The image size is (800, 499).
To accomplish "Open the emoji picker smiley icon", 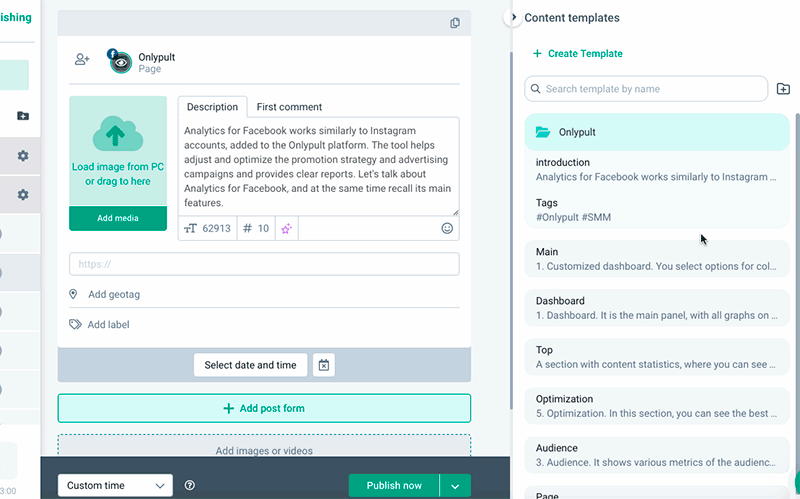I will pyautogui.click(x=447, y=229).
